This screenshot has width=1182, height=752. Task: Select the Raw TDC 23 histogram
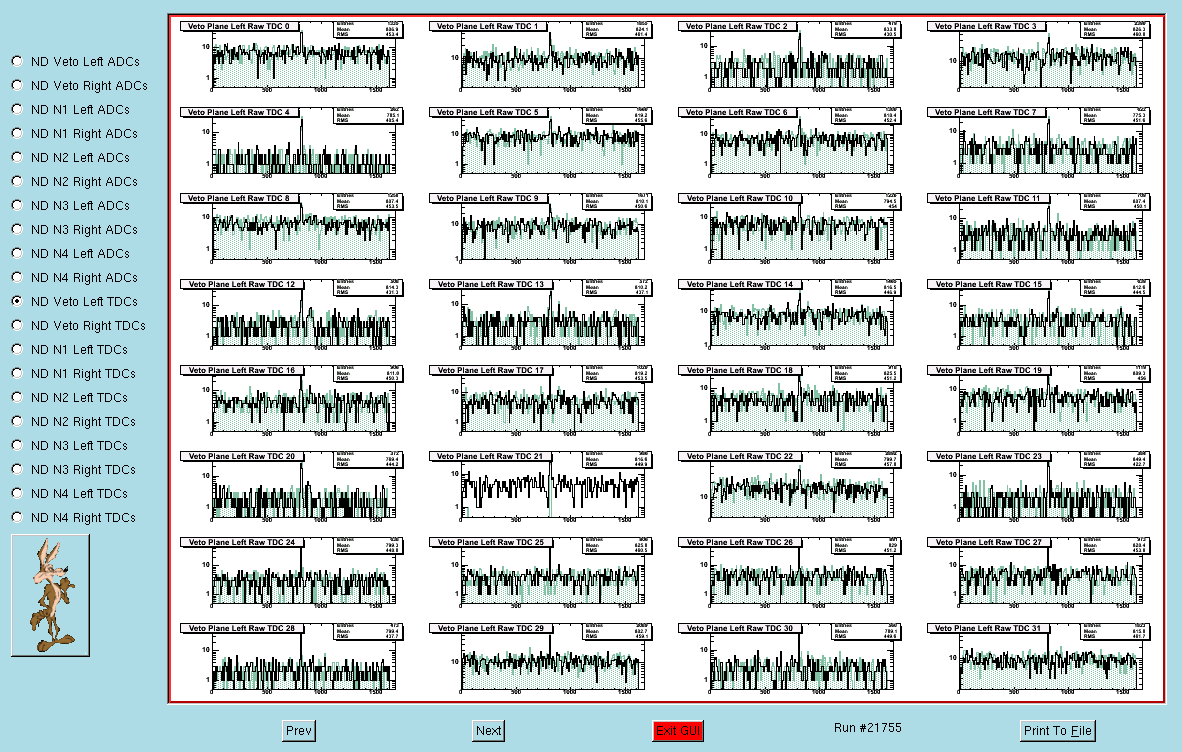(1039, 488)
